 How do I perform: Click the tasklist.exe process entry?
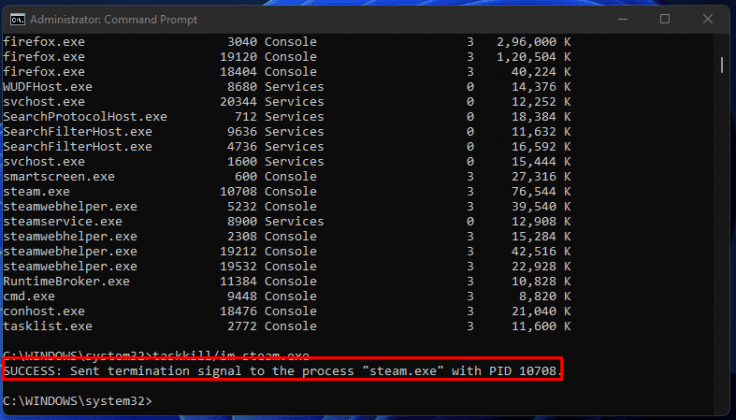coord(47,326)
